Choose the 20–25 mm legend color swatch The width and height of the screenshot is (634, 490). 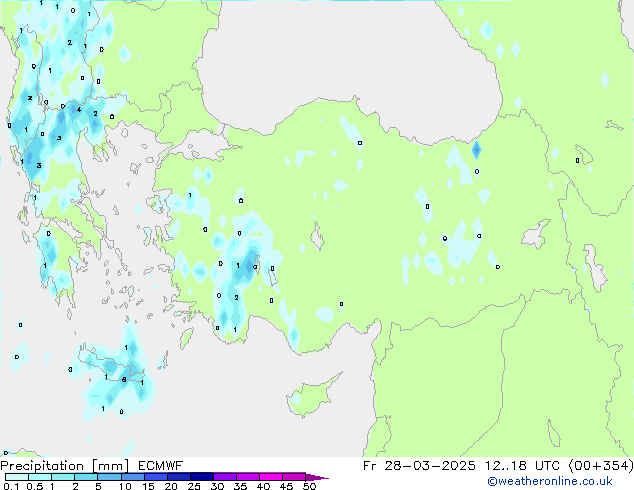click(178, 477)
